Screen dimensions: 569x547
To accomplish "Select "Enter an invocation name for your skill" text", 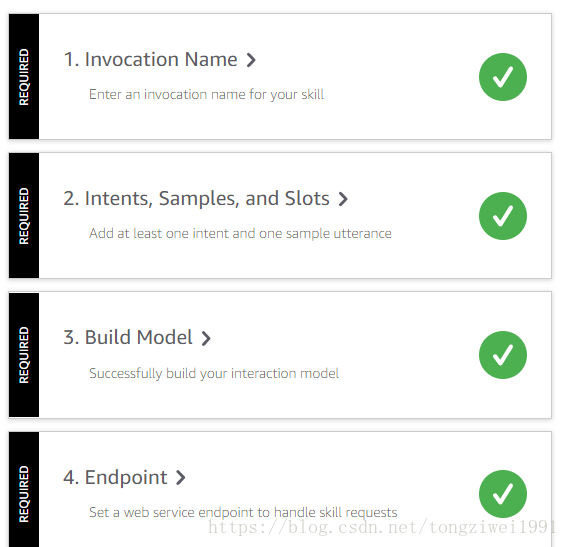I will point(206,95).
